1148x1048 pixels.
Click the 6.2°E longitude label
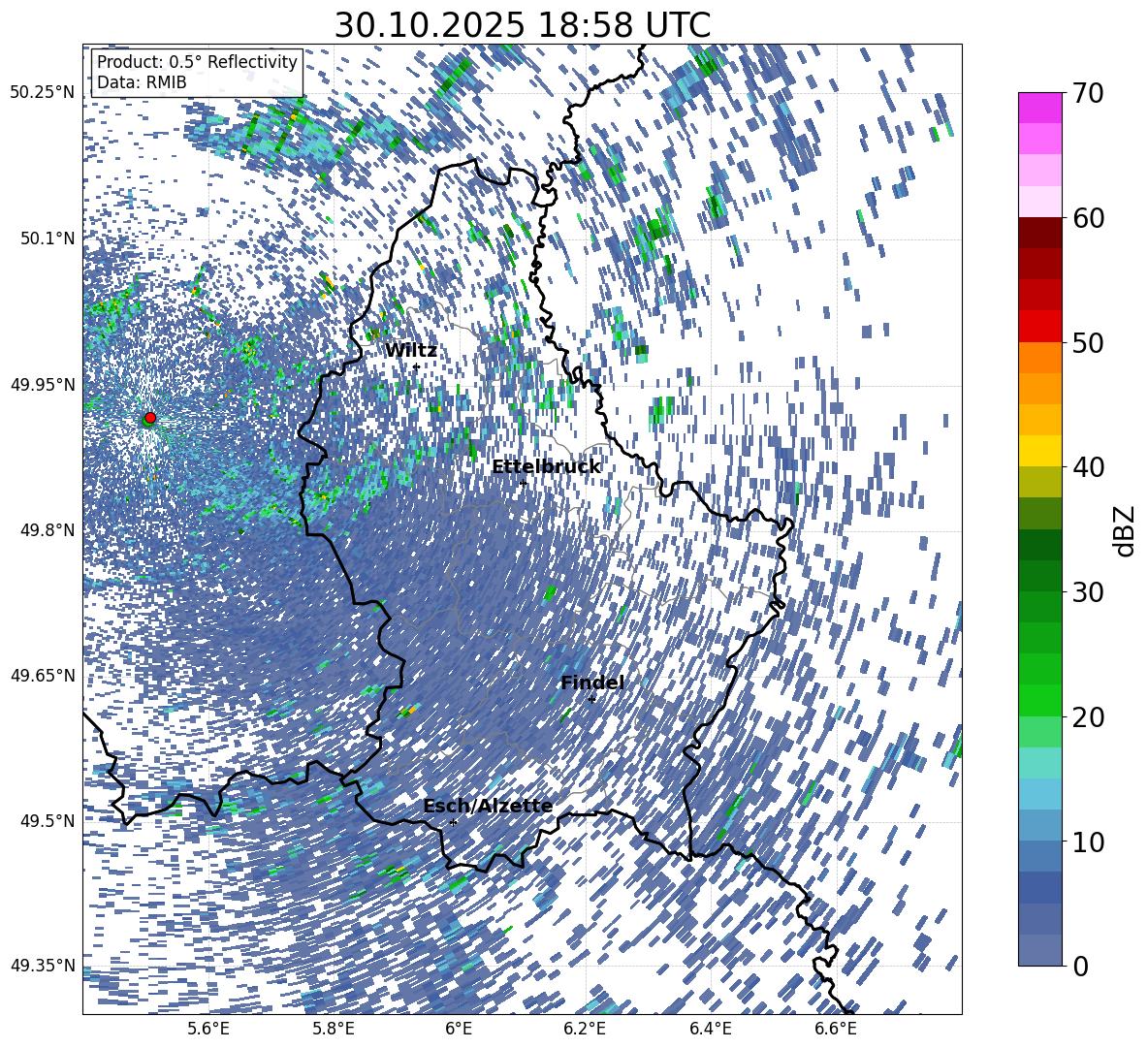pyautogui.click(x=585, y=1029)
